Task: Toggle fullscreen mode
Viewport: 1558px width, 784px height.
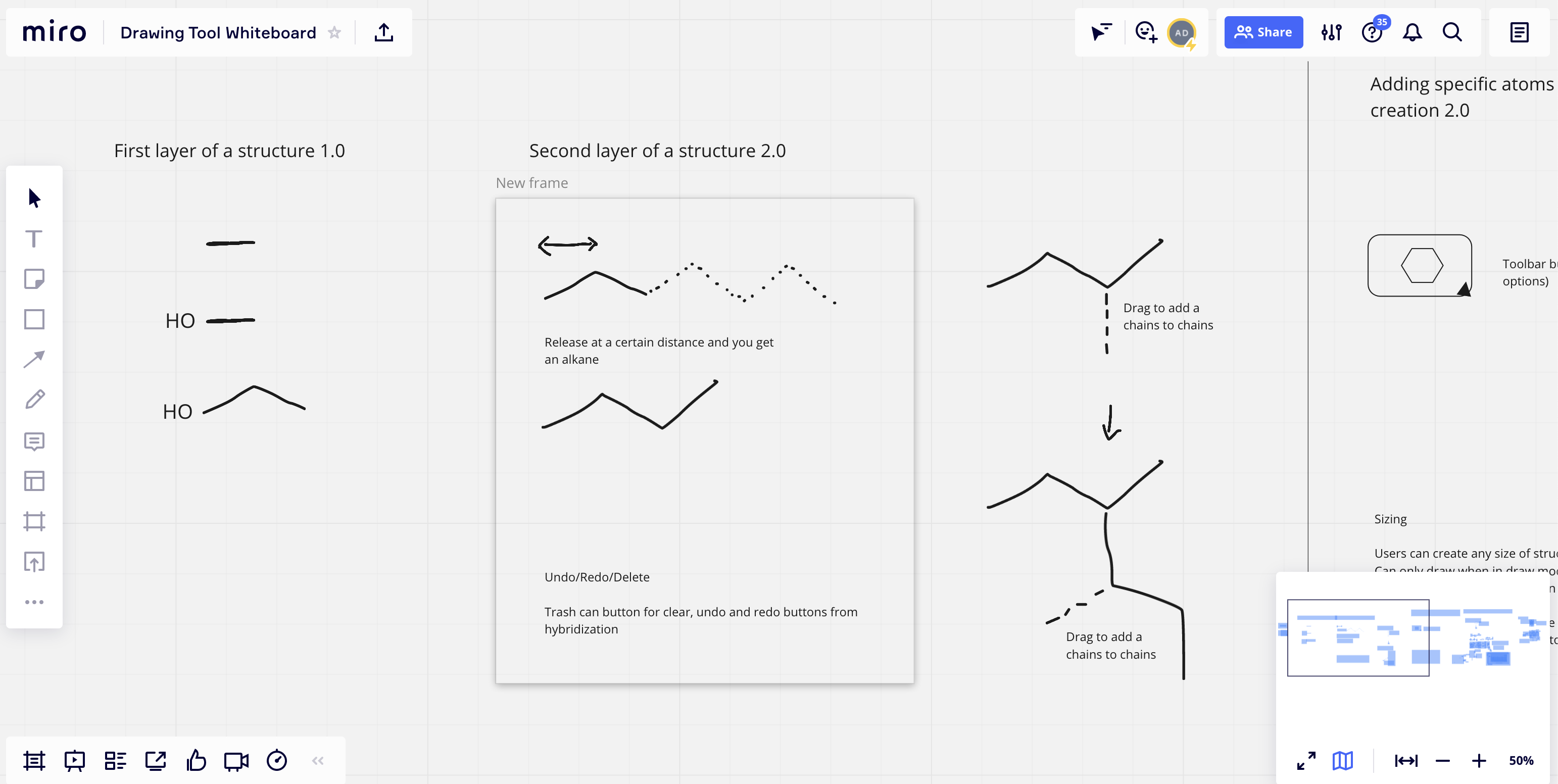Action: pos(1306,760)
